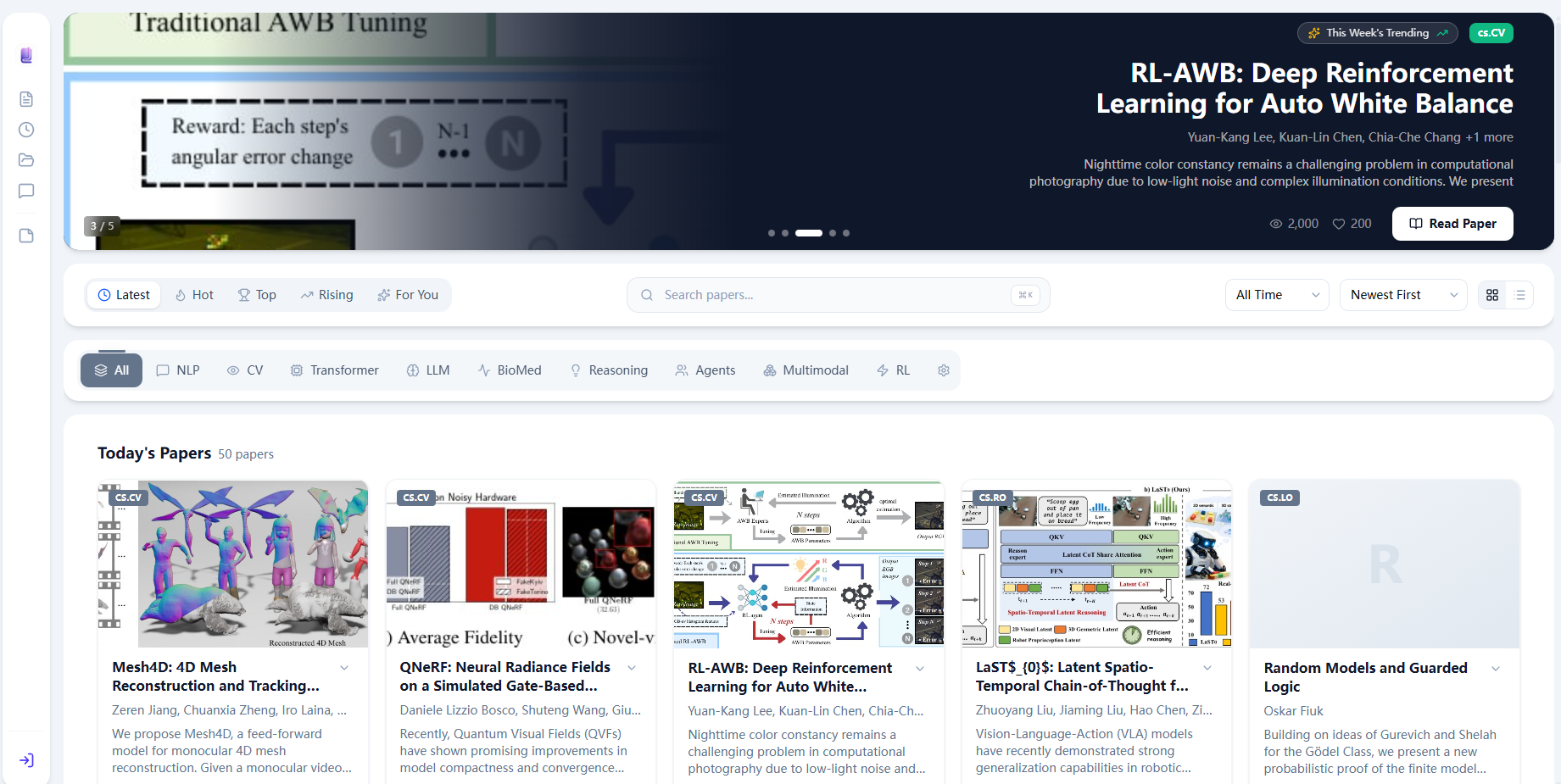Open the chat bubble icon in sidebar

click(26, 191)
